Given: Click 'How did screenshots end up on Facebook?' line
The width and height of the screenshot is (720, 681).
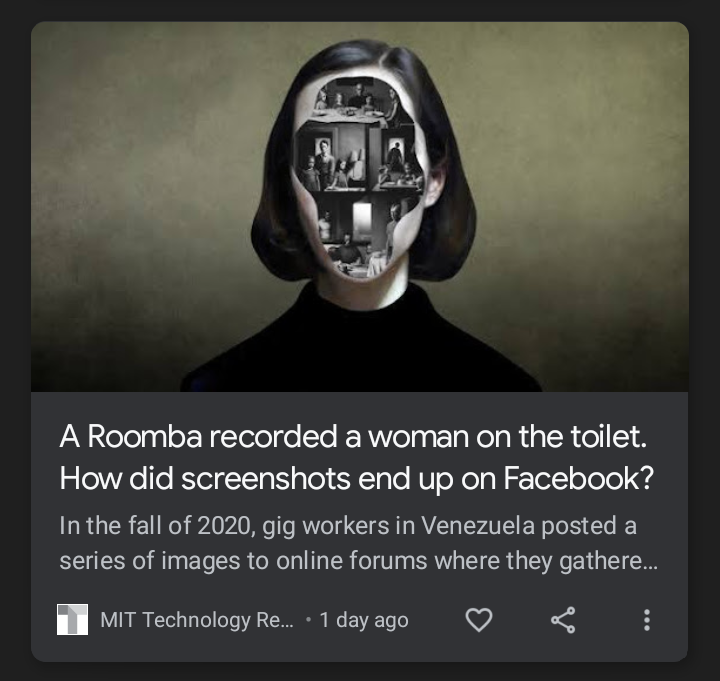Looking at the screenshot, I should coord(356,478).
